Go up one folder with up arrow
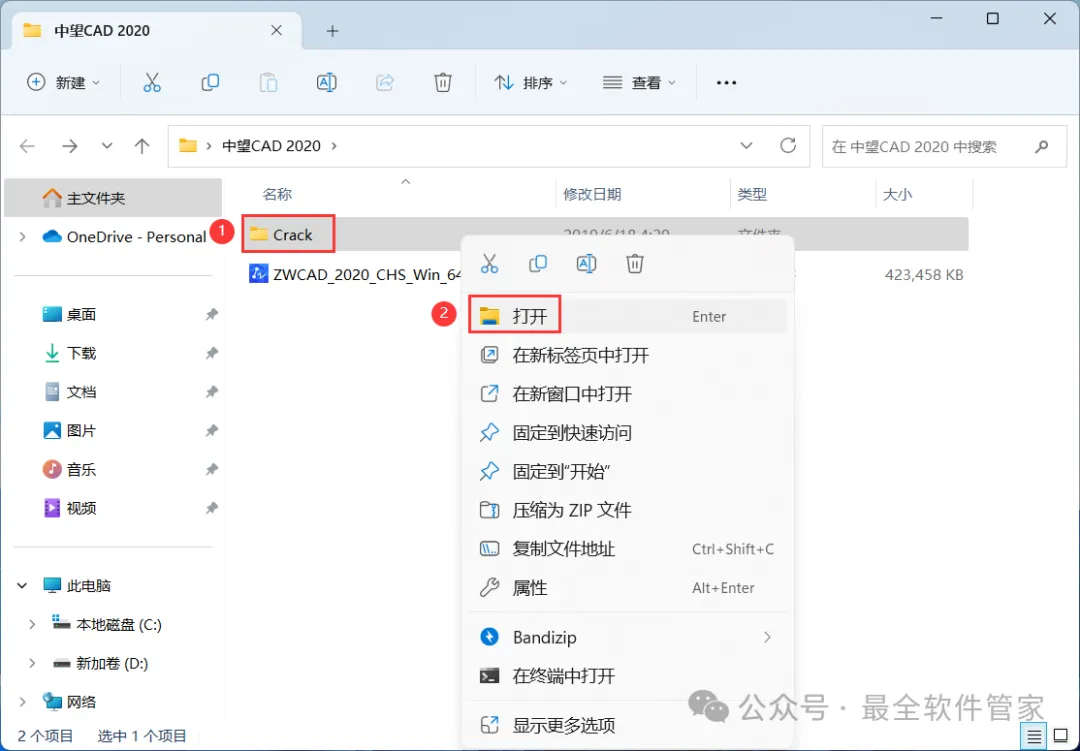 click(x=142, y=146)
